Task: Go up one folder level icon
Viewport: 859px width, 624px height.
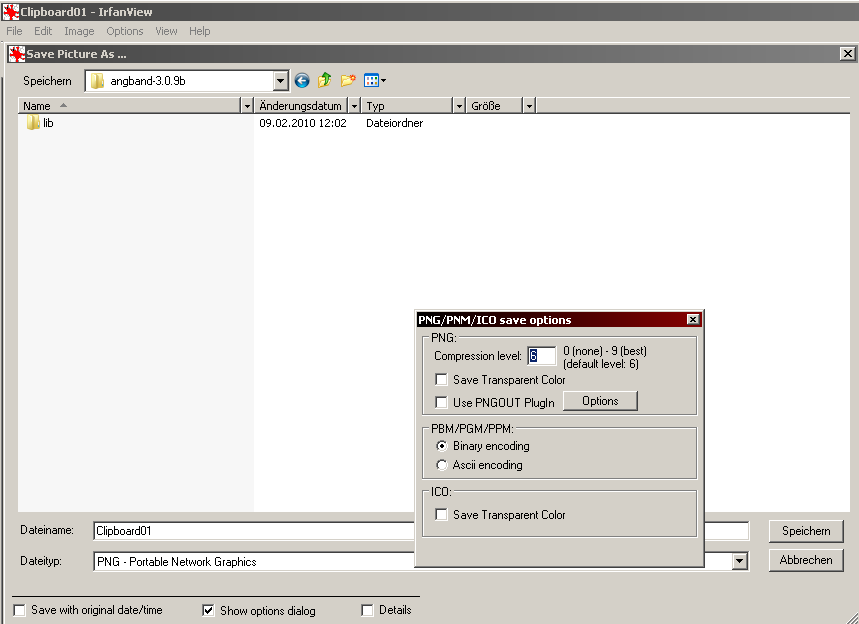Action: click(324, 81)
